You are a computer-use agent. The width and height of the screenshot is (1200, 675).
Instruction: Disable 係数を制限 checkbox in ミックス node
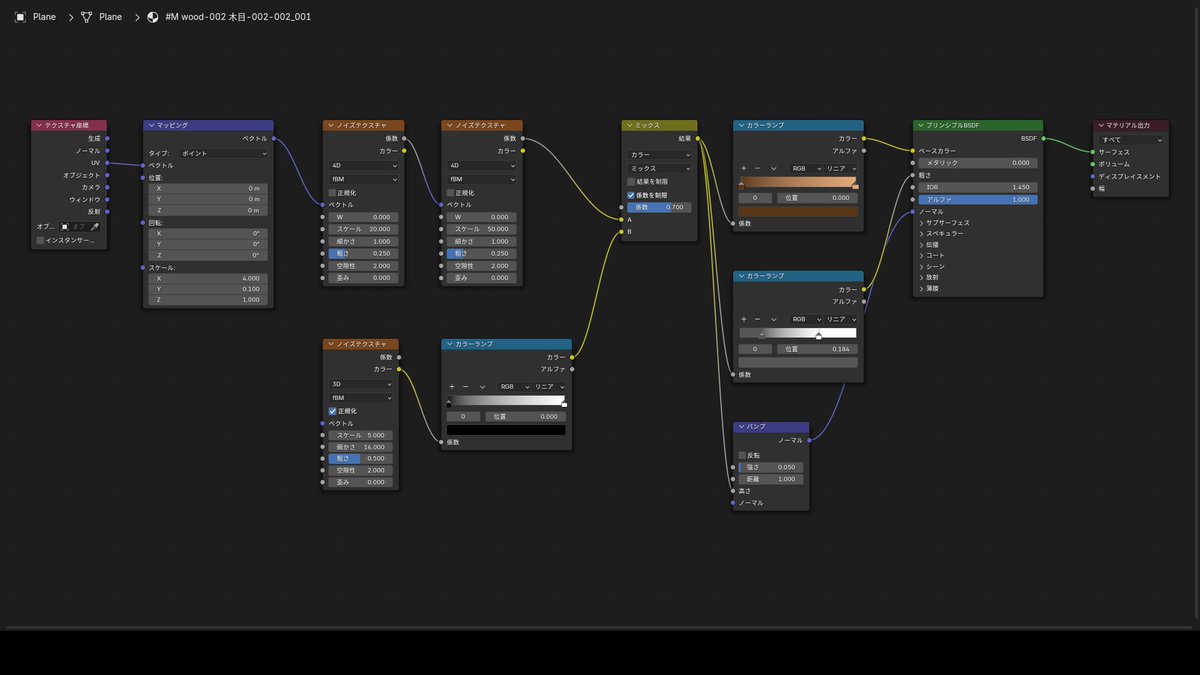coord(631,195)
